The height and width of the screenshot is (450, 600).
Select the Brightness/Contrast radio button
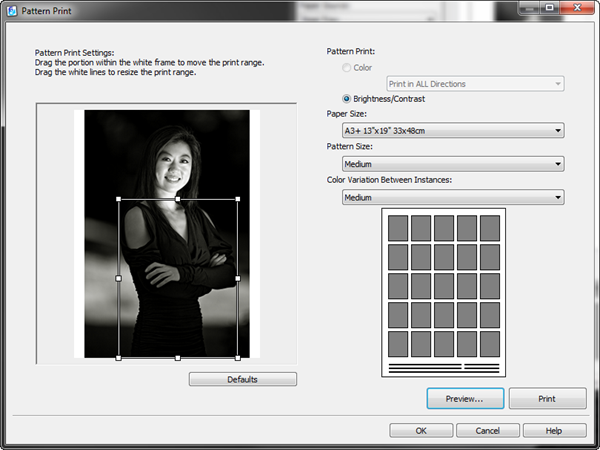point(347,99)
